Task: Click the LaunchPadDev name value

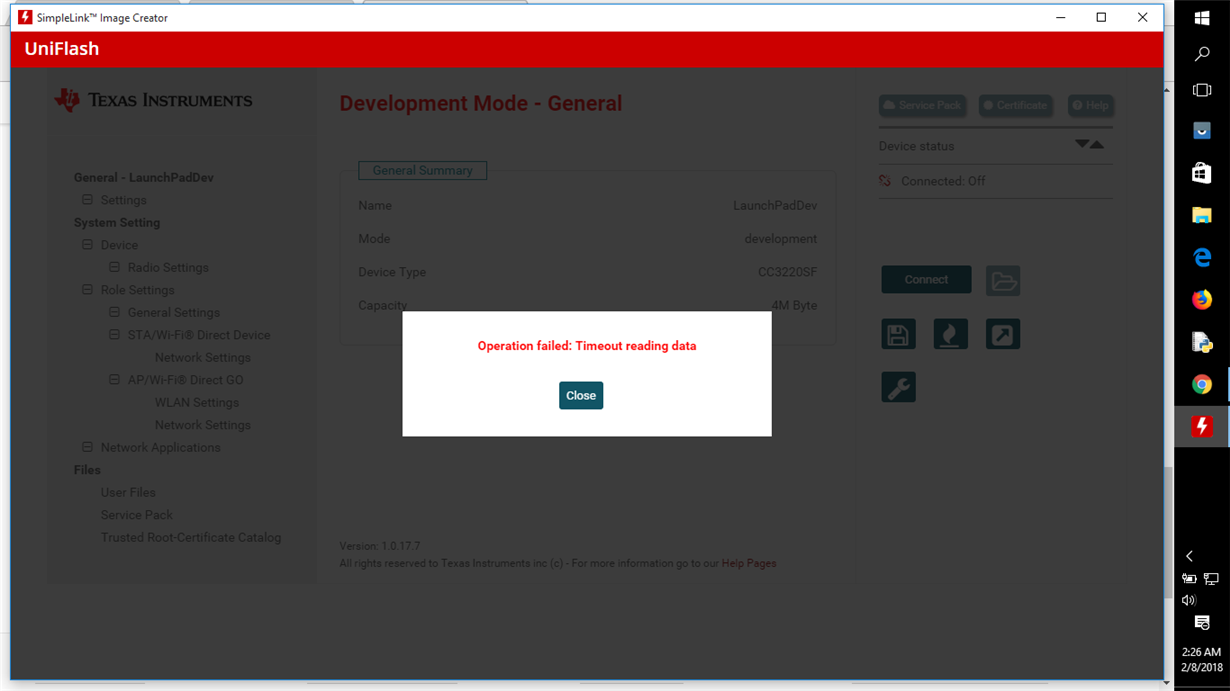Action: point(775,206)
